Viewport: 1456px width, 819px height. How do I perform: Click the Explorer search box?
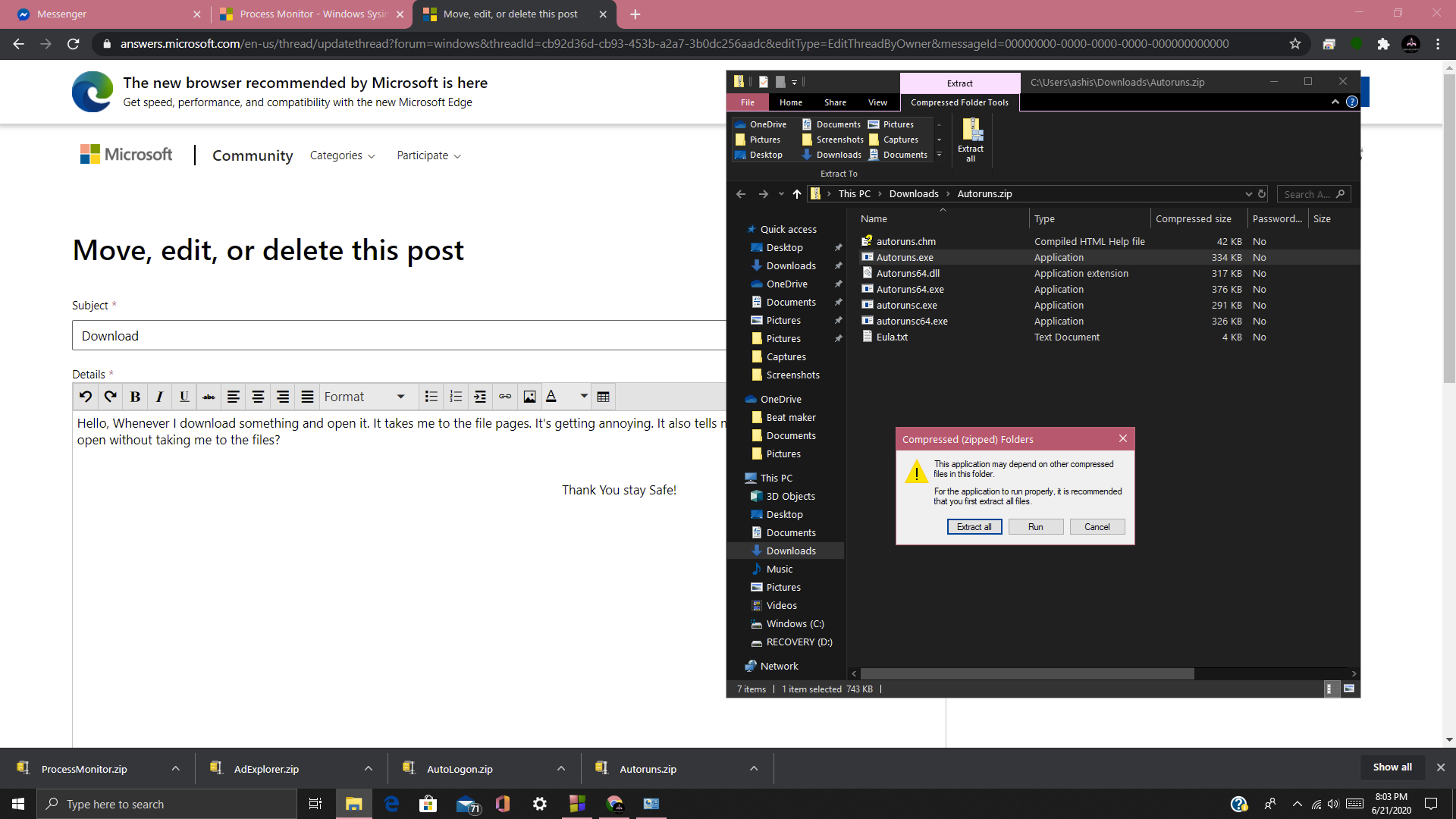pos(1313,194)
